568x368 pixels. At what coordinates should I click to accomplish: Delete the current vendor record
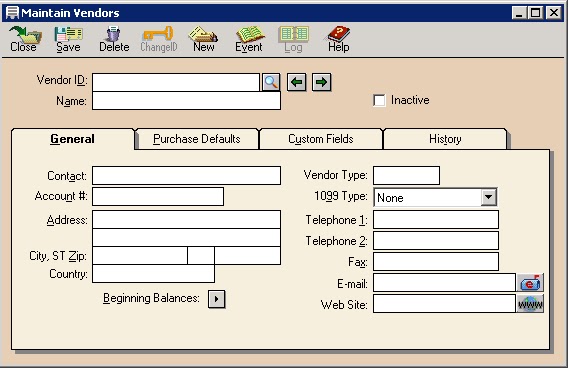pyautogui.click(x=114, y=39)
